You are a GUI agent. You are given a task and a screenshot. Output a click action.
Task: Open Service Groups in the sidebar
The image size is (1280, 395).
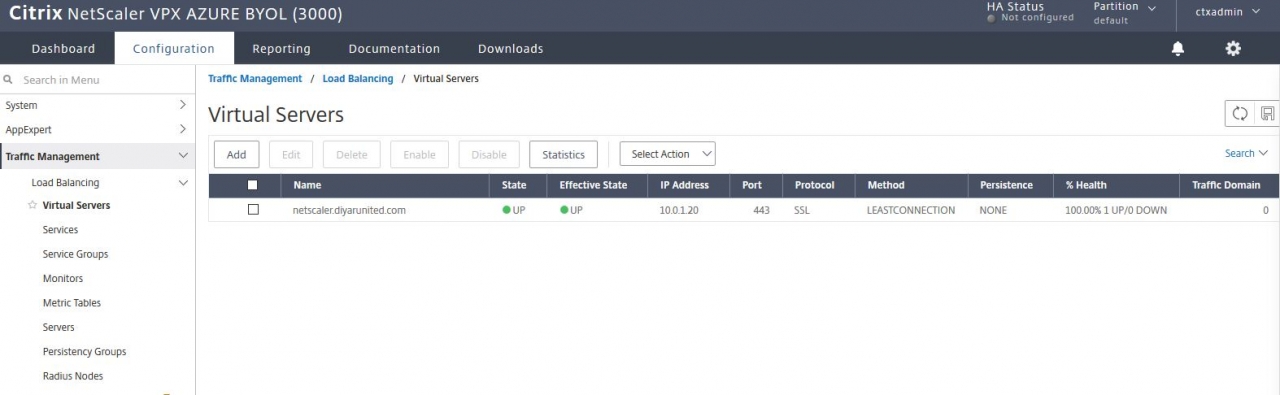(x=75, y=254)
